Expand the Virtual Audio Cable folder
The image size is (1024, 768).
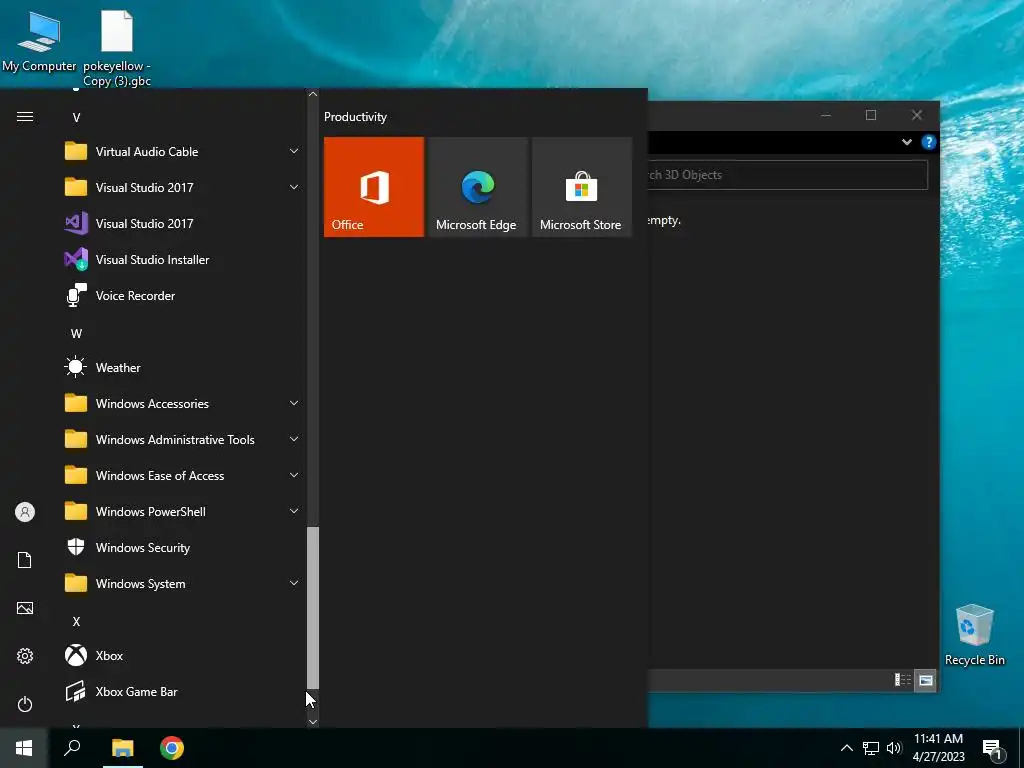(183, 152)
